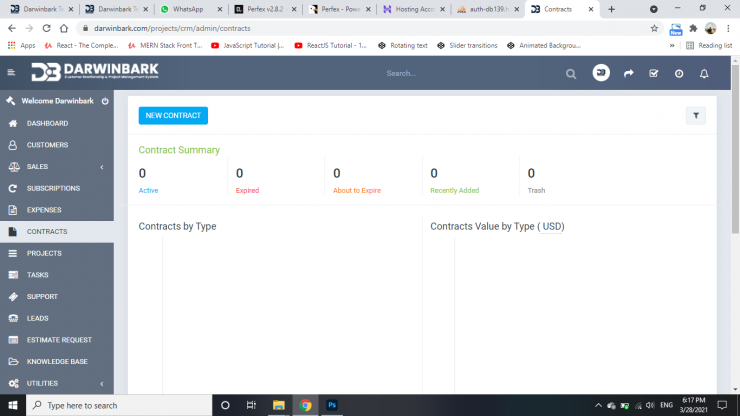740x416 pixels.
Task: Open the contracts filter funnel button
Action: click(x=696, y=116)
